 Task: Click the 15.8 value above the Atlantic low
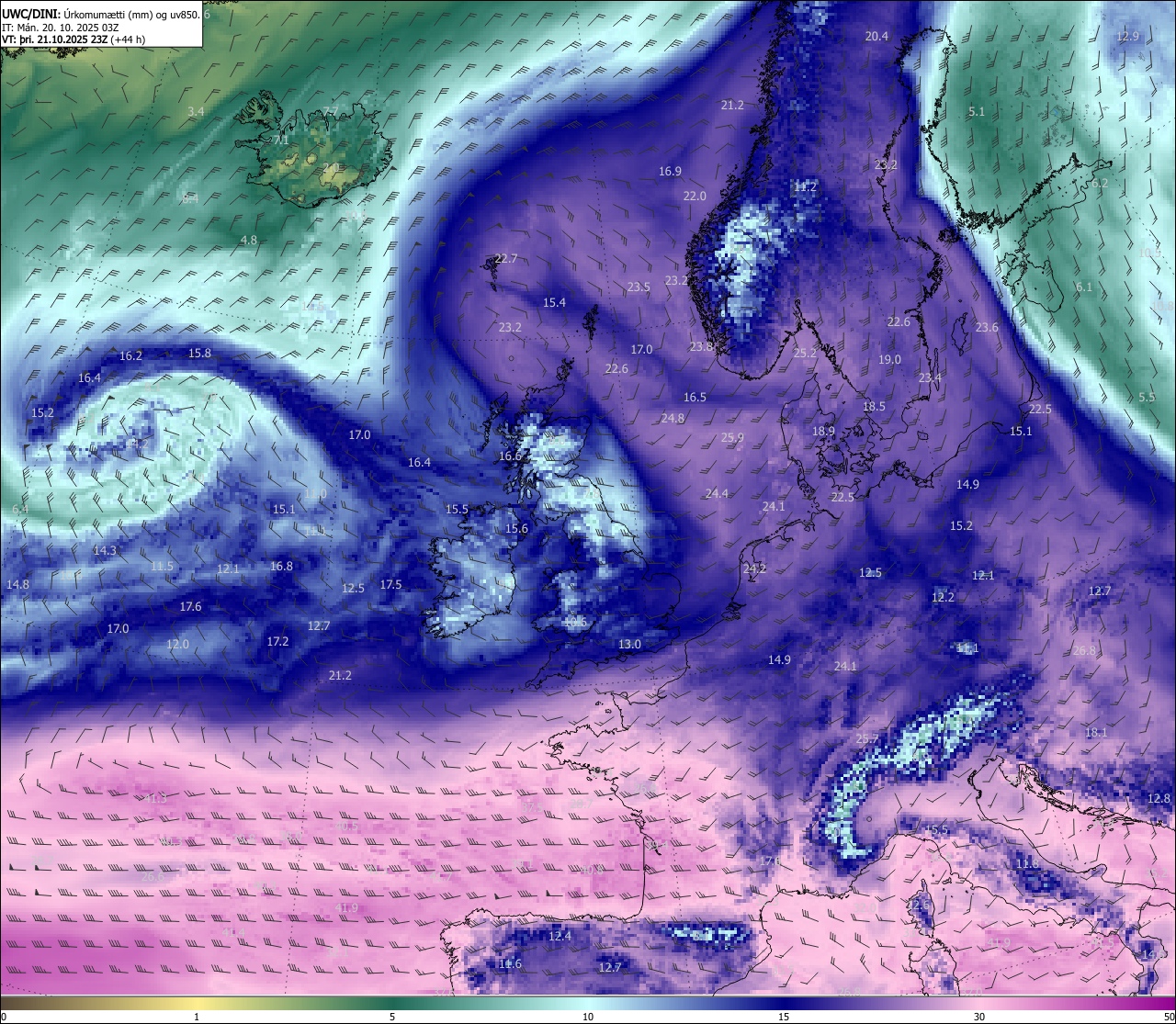click(x=199, y=353)
